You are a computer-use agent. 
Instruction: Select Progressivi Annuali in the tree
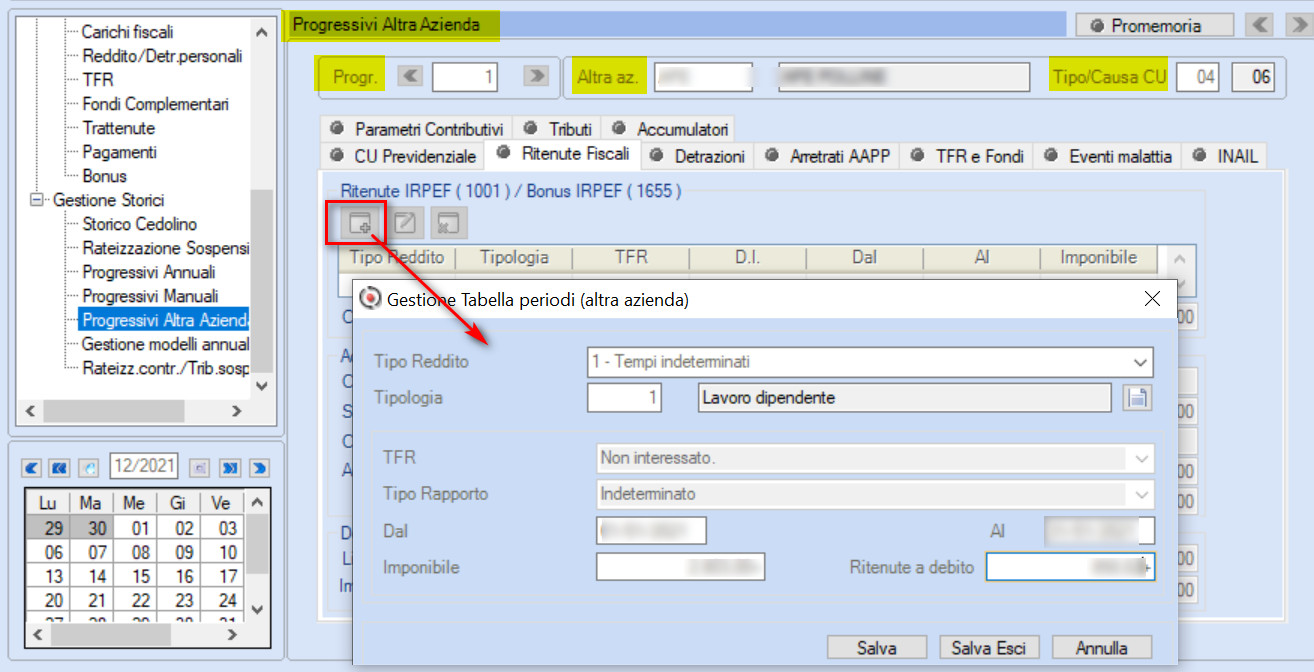pos(149,272)
